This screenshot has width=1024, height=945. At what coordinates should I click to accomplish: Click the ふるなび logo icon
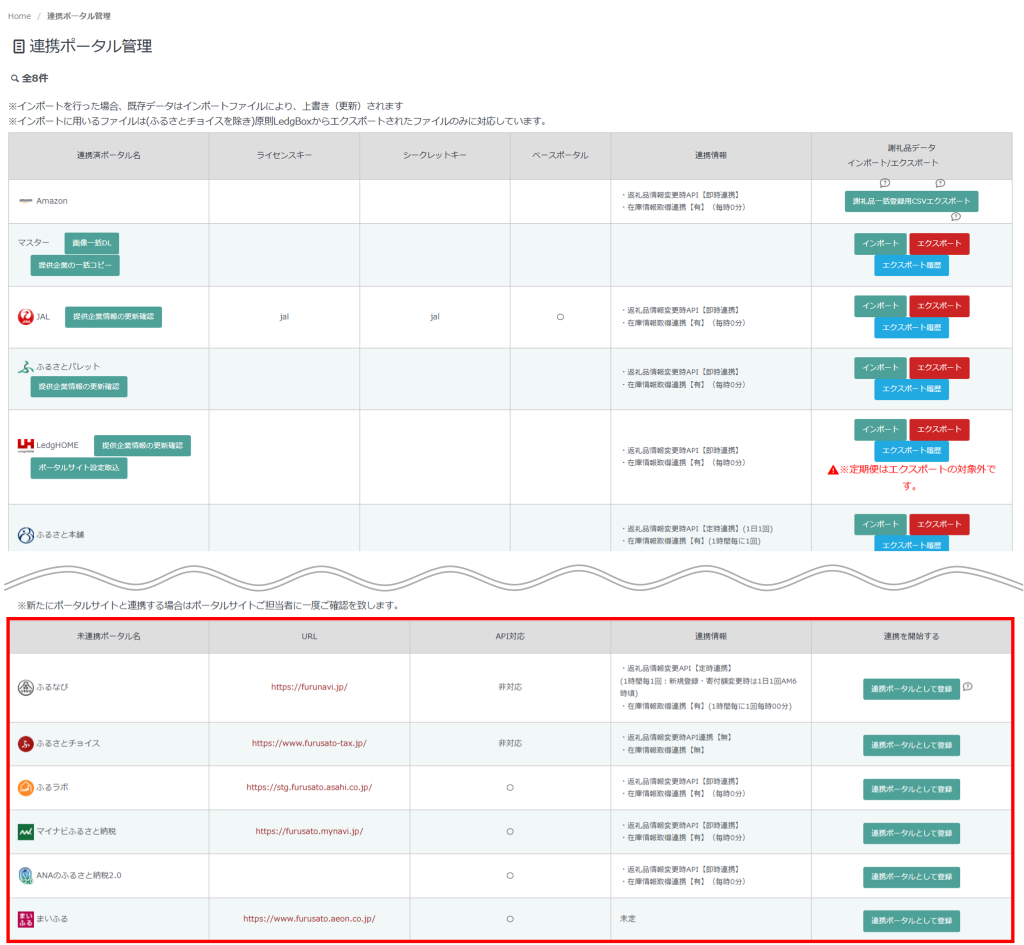26,687
